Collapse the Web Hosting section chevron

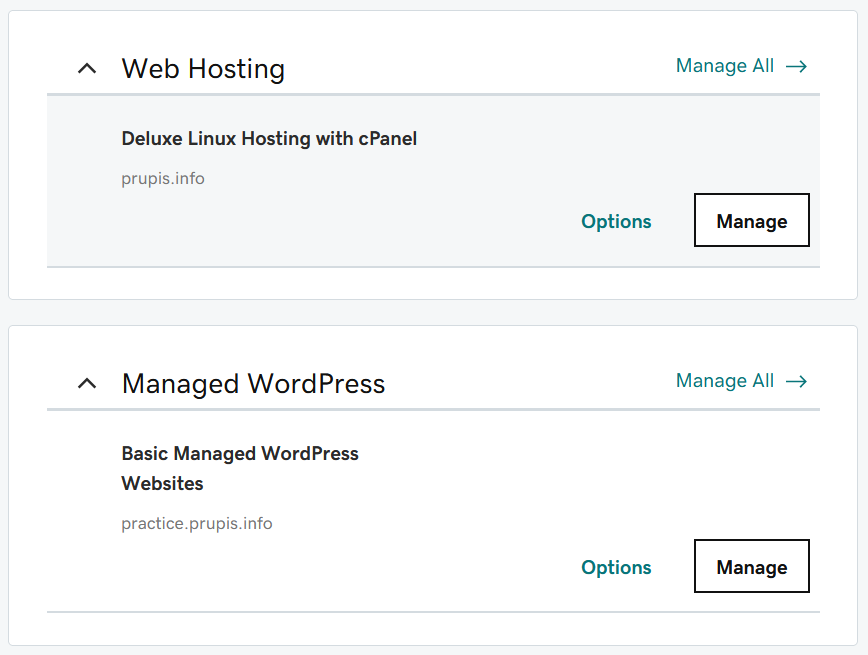tap(87, 69)
